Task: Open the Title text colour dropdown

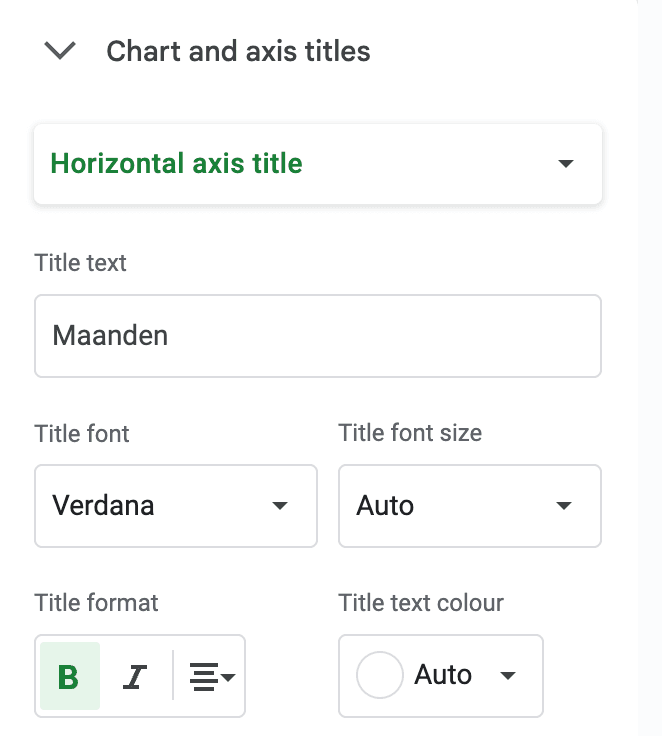Action: pos(440,676)
